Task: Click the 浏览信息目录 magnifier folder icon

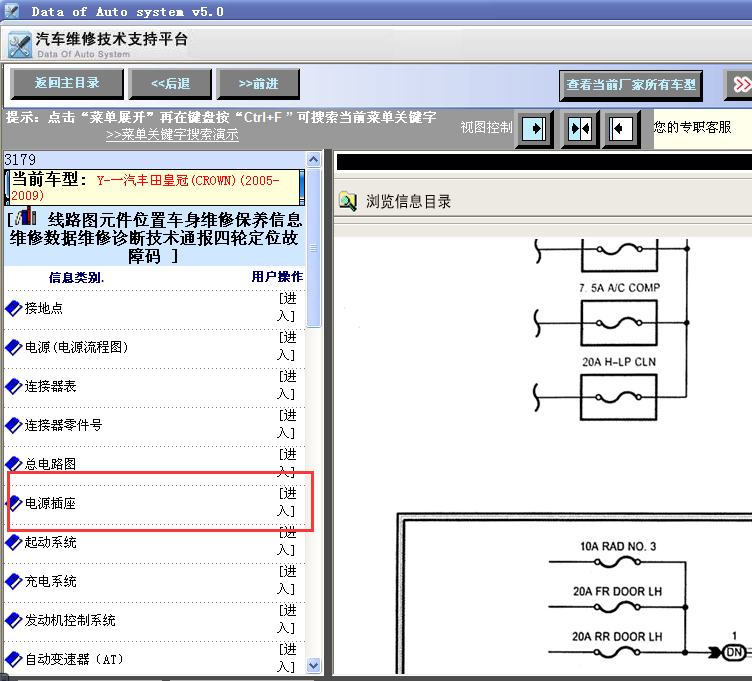Action: click(348, 201)
